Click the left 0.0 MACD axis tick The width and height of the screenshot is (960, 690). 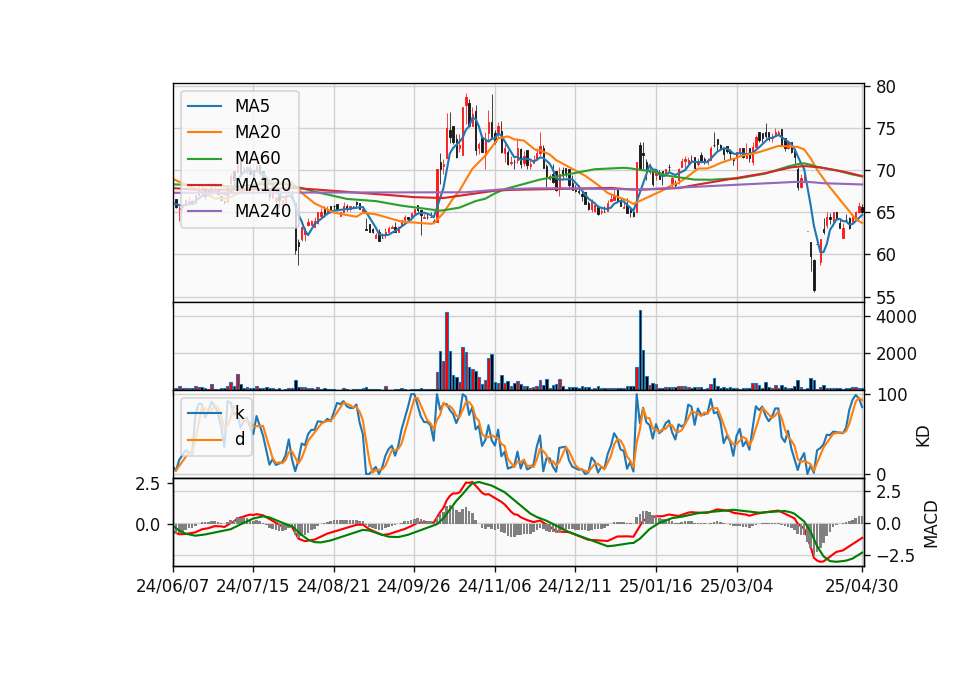point(148,525)
